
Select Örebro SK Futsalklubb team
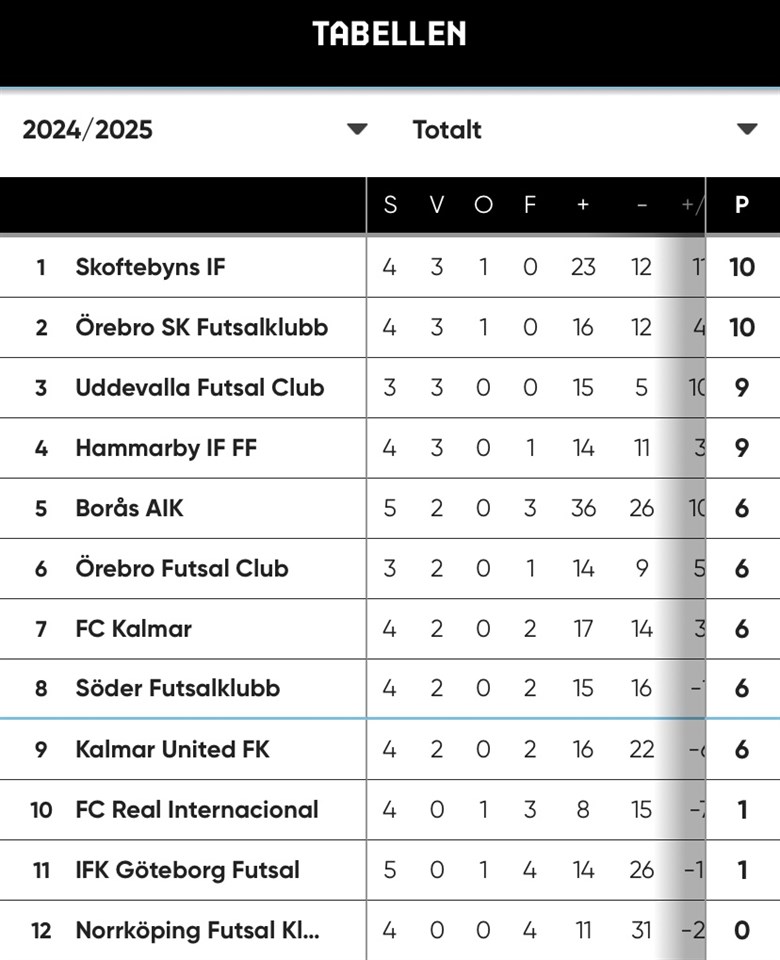click(x=201, y=327)
